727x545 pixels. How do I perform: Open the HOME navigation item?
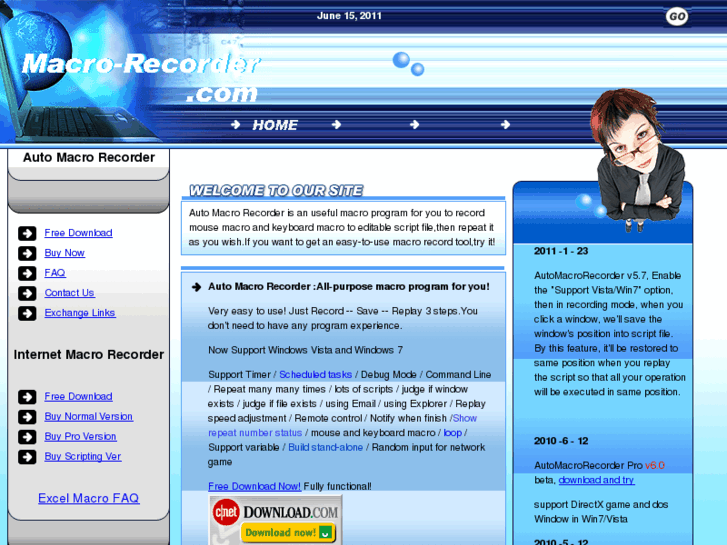coord(274,125)
